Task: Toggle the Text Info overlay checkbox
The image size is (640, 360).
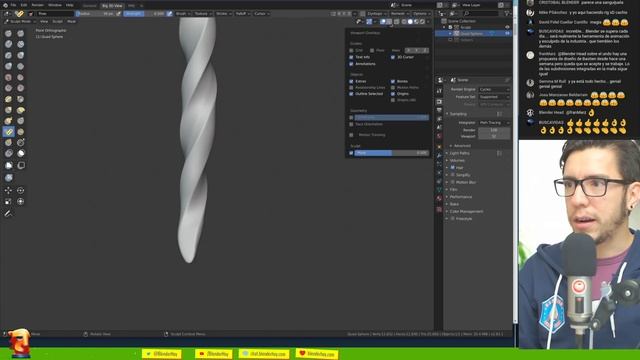Action: coord(351,57)
